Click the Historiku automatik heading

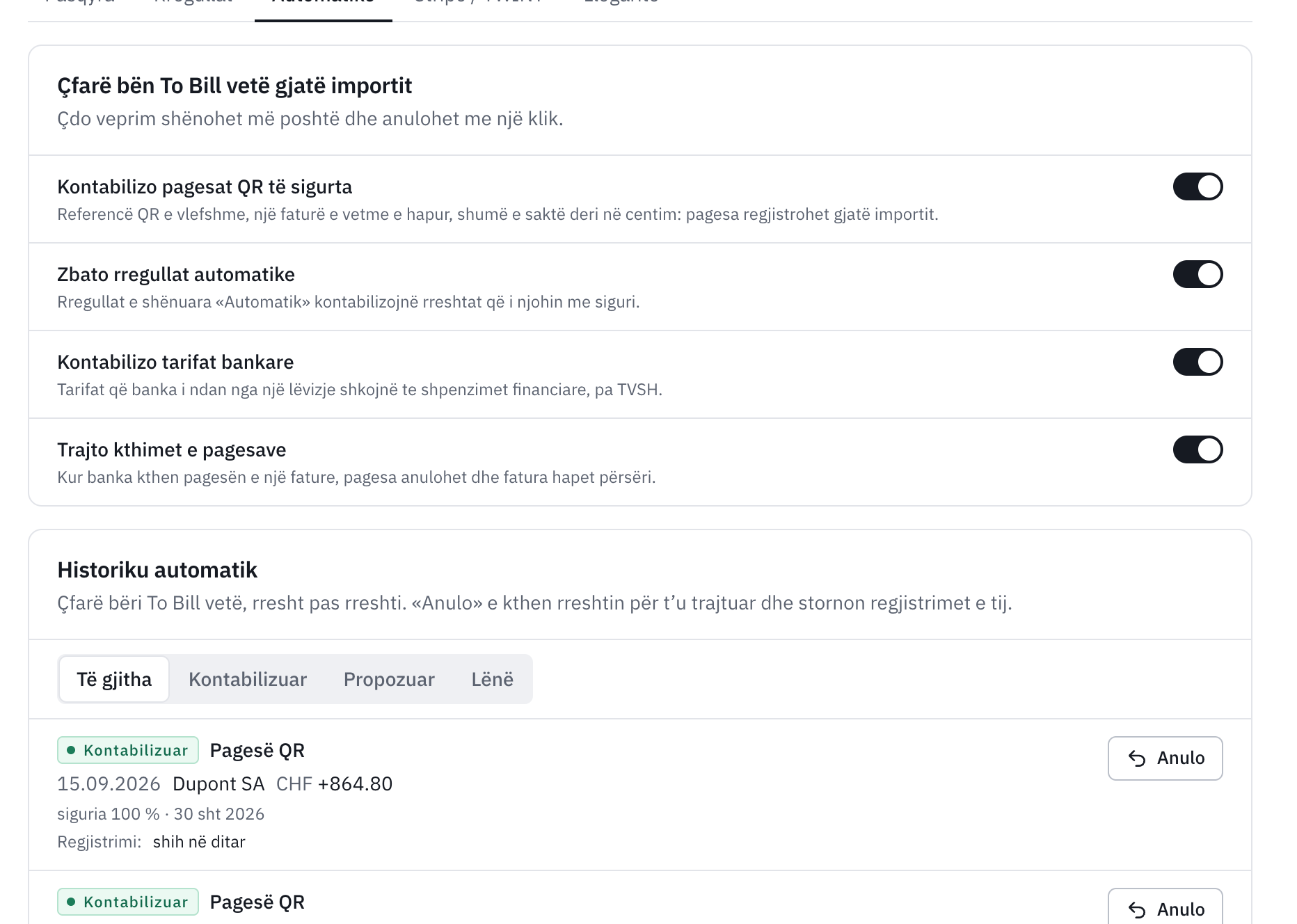pos(157,571)
